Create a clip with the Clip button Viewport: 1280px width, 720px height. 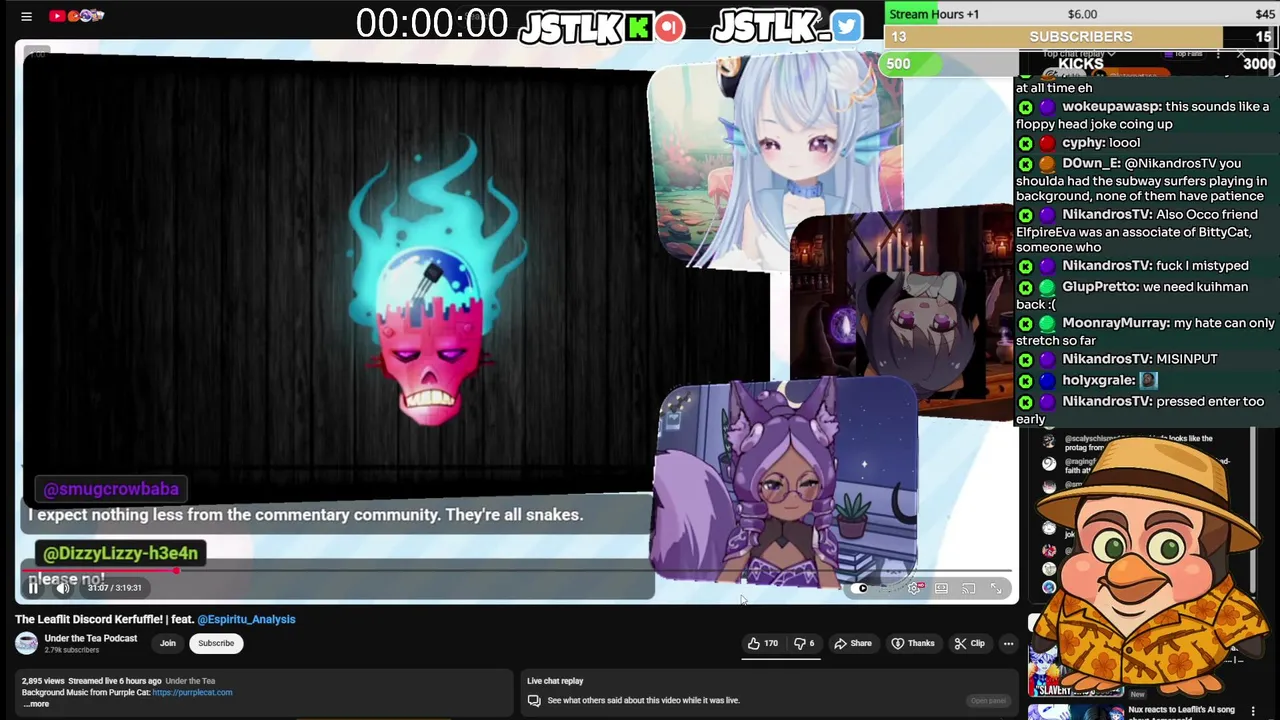coord(970,643)
